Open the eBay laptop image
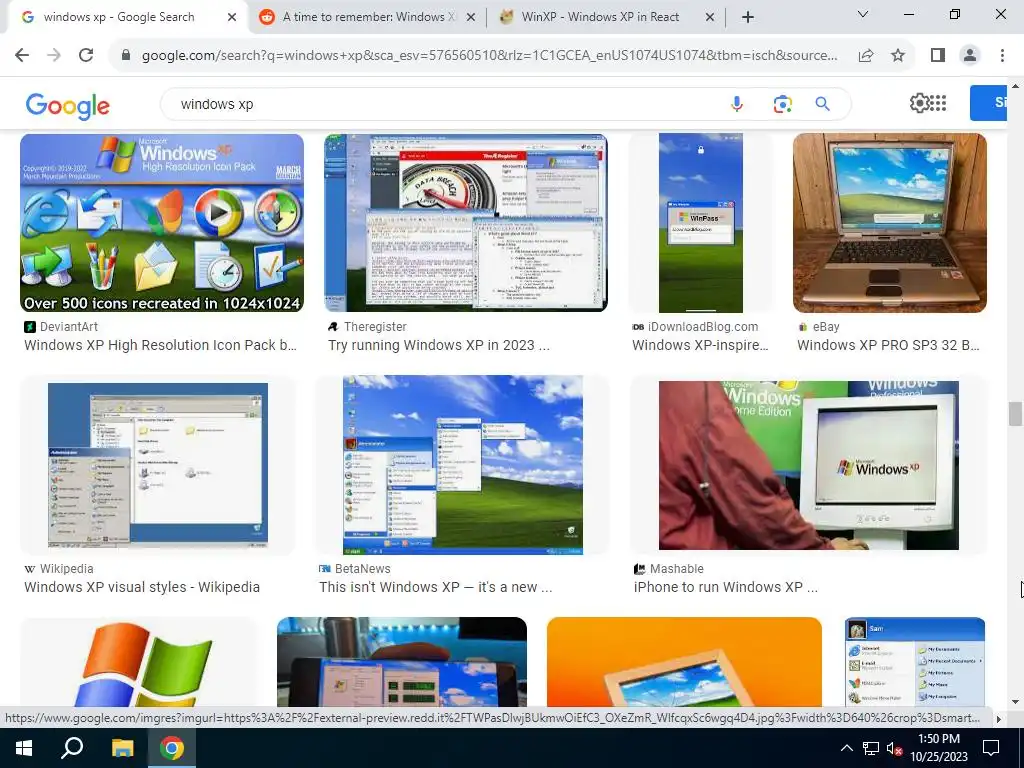Viewport: 1024px width, 768px height. 889,223
